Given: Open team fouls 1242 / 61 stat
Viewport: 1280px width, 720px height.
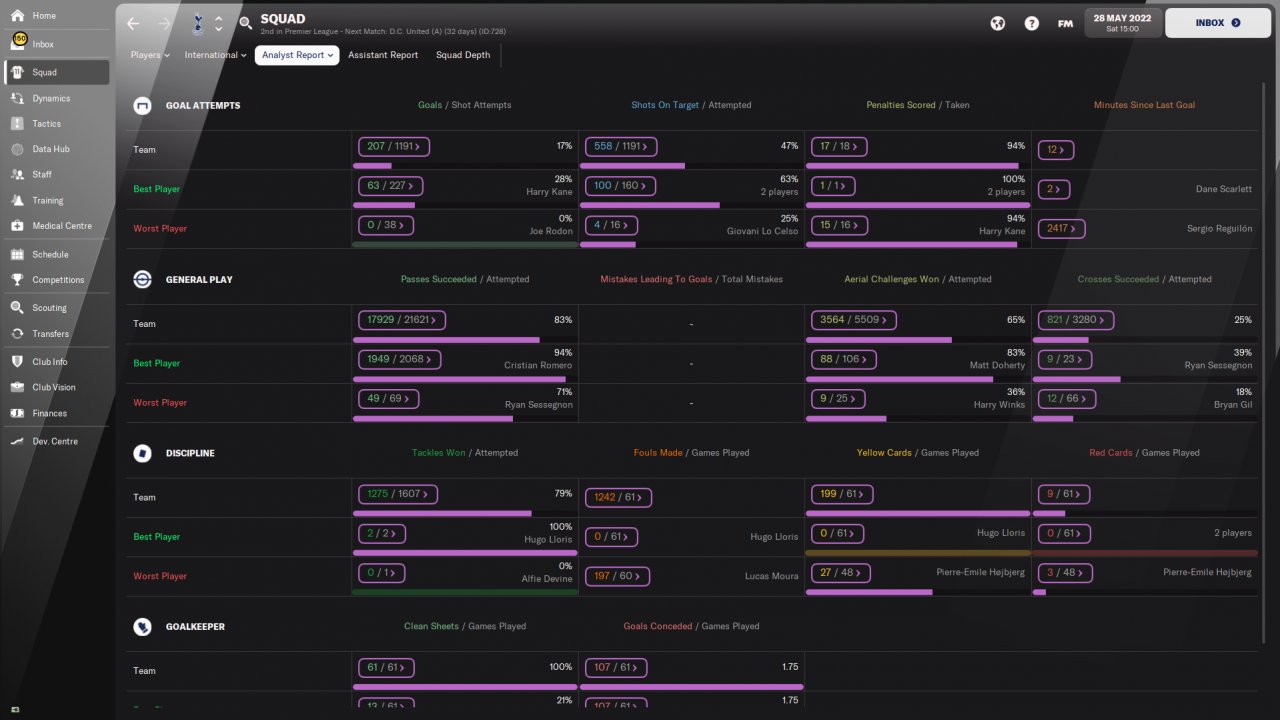Looking at the screenshot, I should click(x=618, y=497).
